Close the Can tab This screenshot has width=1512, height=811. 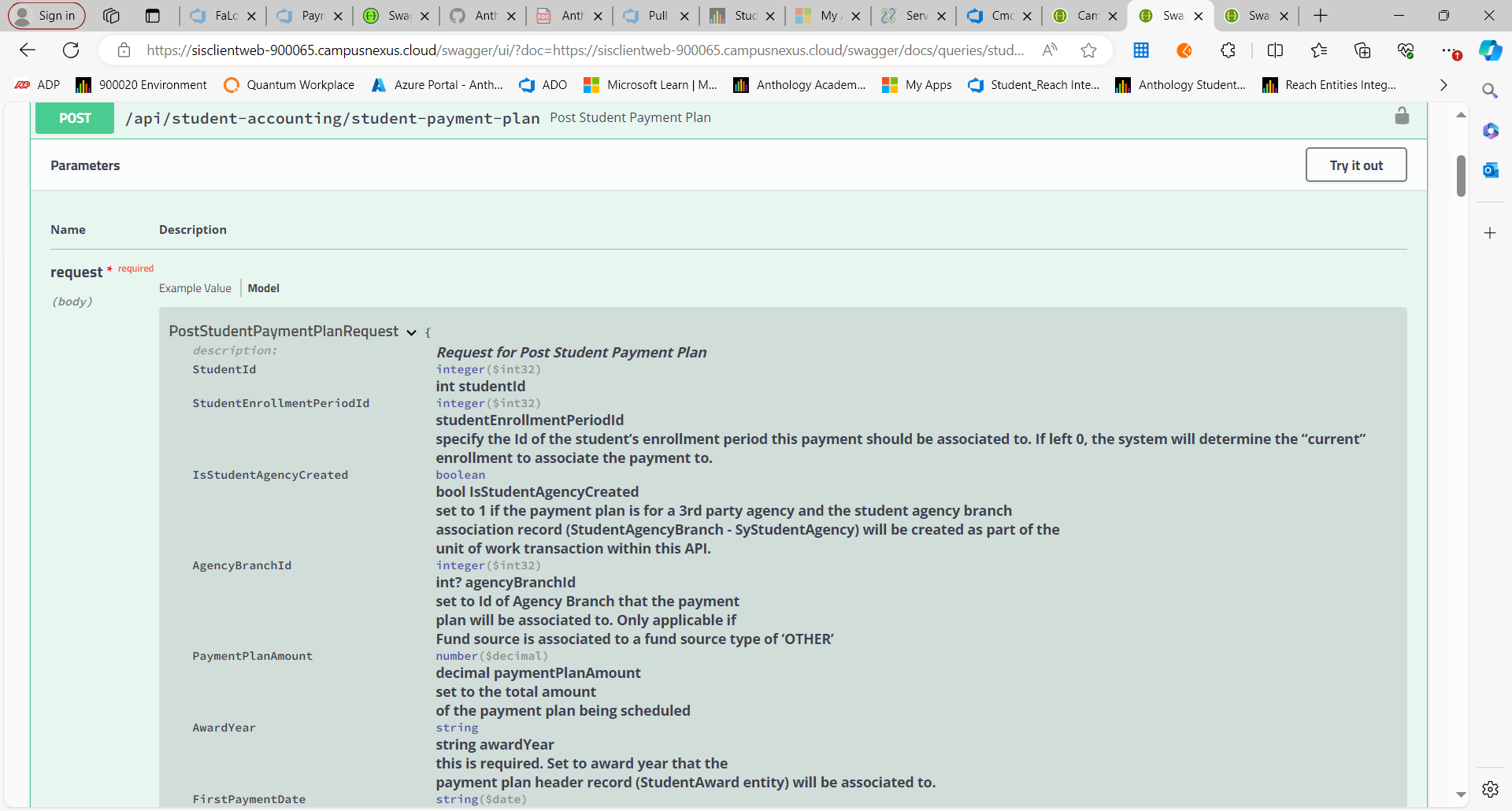(1113, 16)
